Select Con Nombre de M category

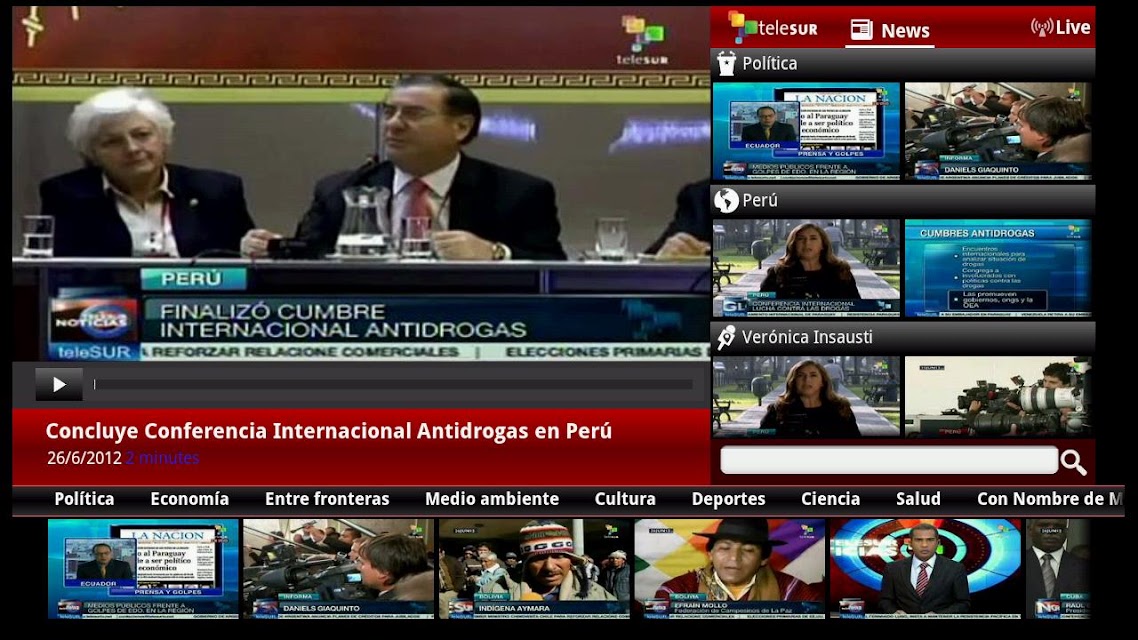pyautogui.click(x=1049, y=499)
